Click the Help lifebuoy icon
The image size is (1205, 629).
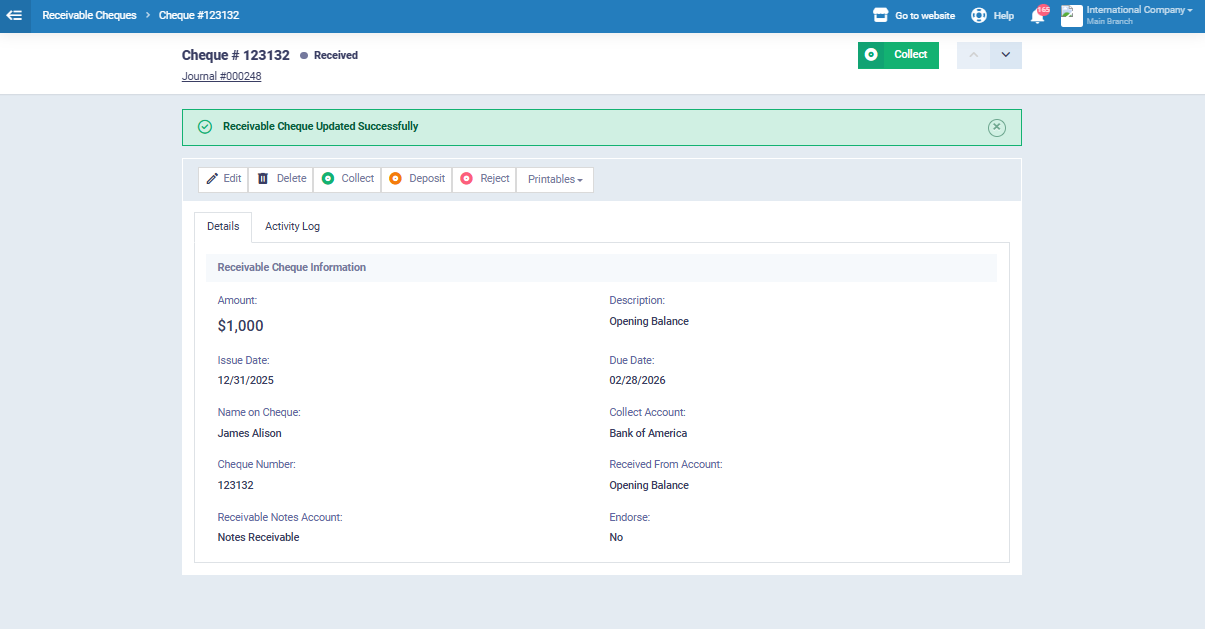click(x=979, y=16)
